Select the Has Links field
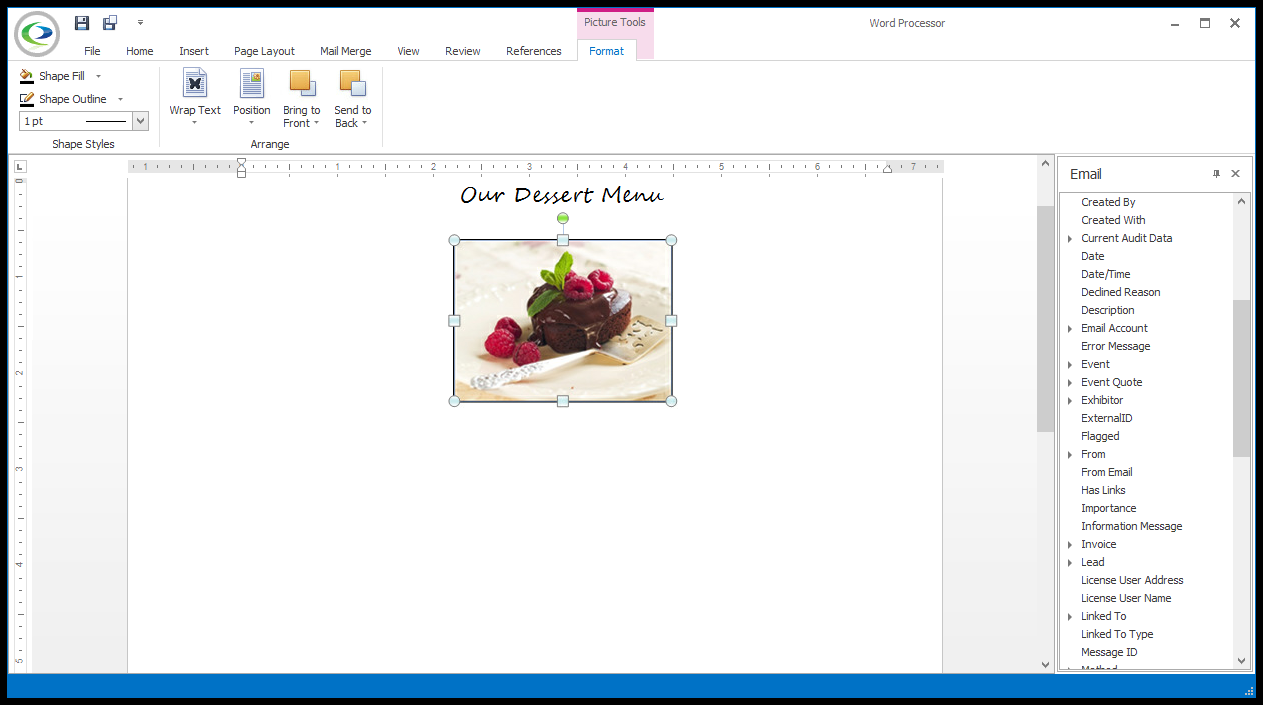Viewport: 1263px width, 705px height. 1103,490
